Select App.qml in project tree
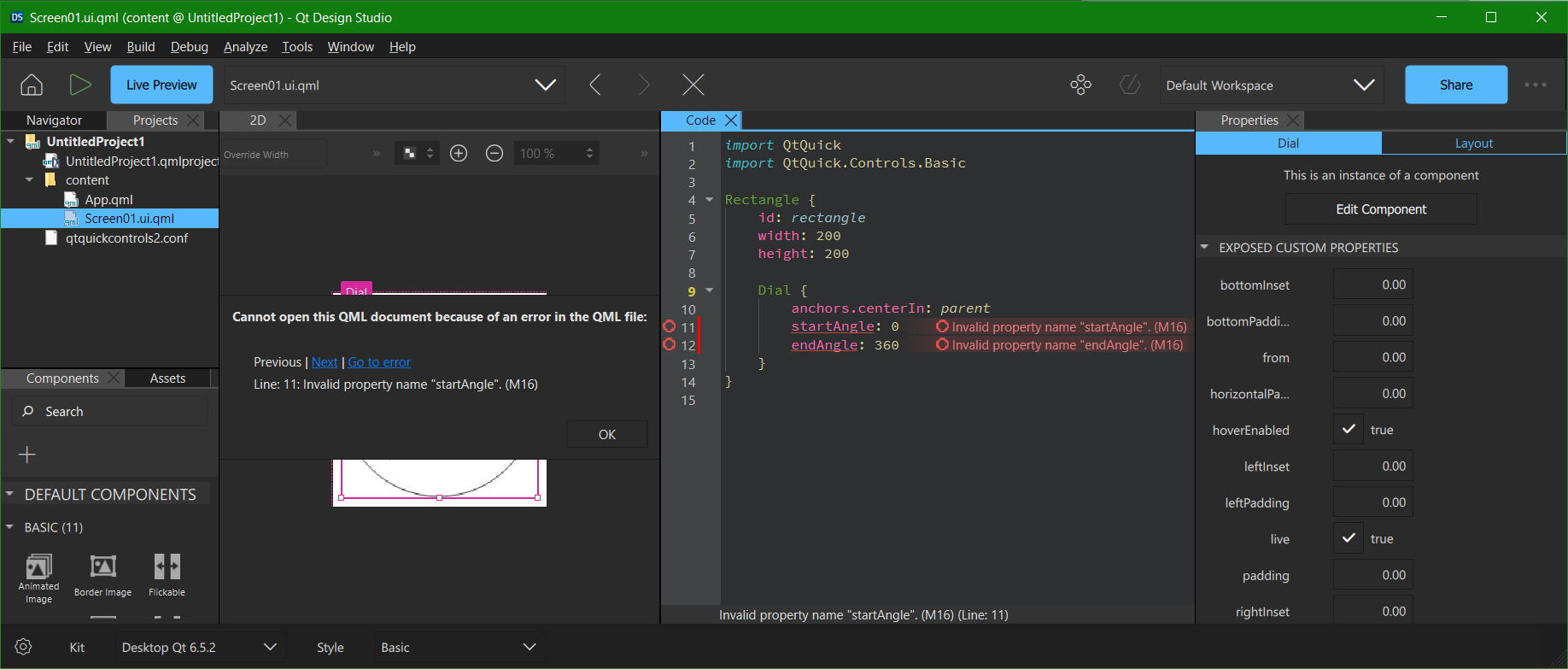Viewport: 1568px width, 669px height. [108, 199]
